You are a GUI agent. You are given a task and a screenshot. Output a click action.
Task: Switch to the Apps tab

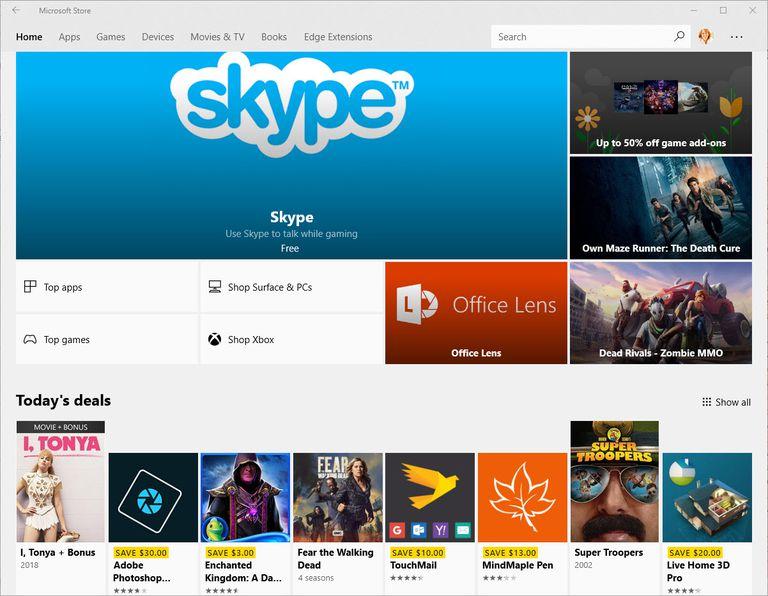pos(69,37)
